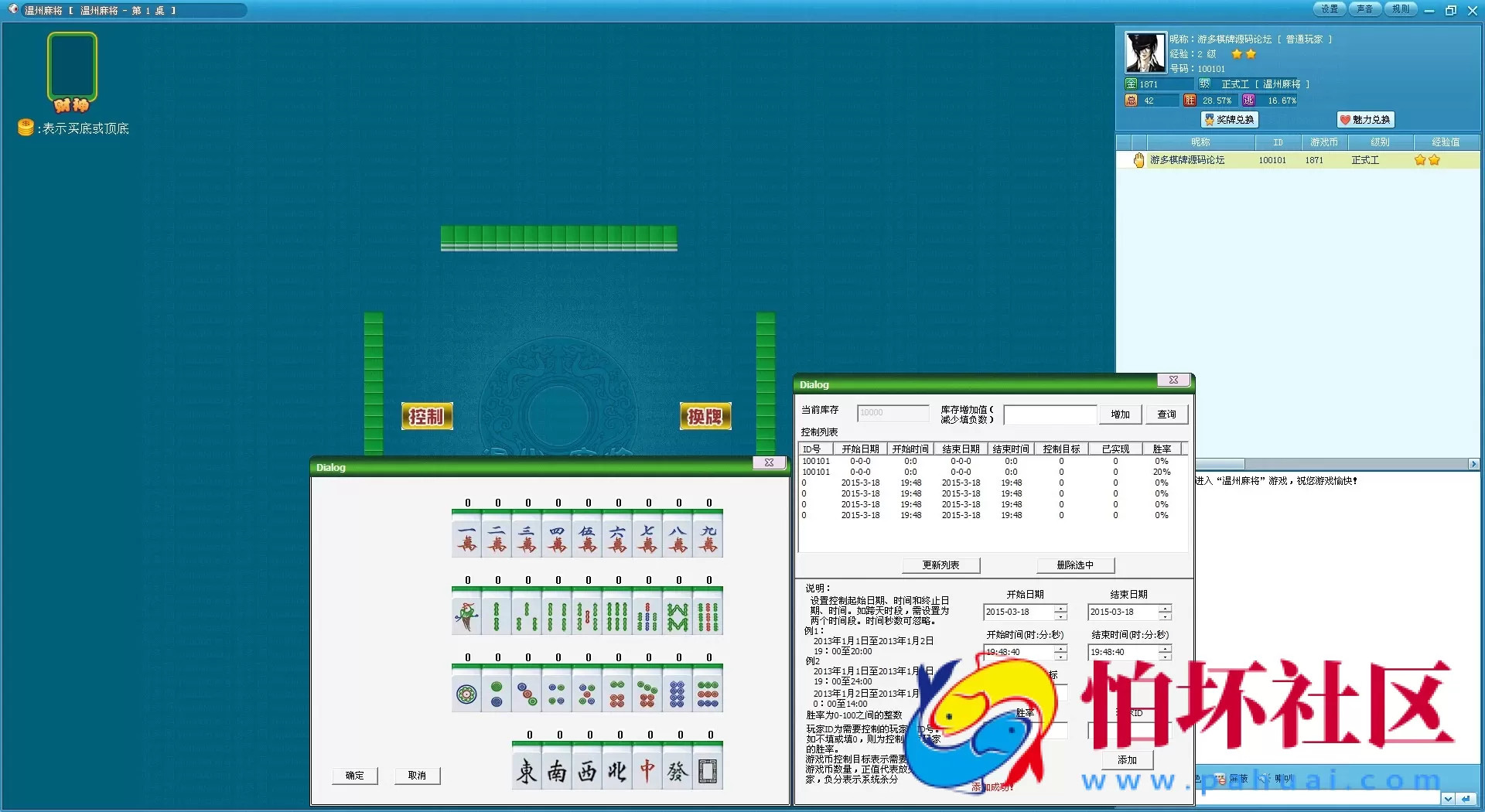Viewport: 1485px width, 812px height.
Task: Increase the 结束时间 end time spinner
Action: pyautogui.click(x=1165, y=648)
